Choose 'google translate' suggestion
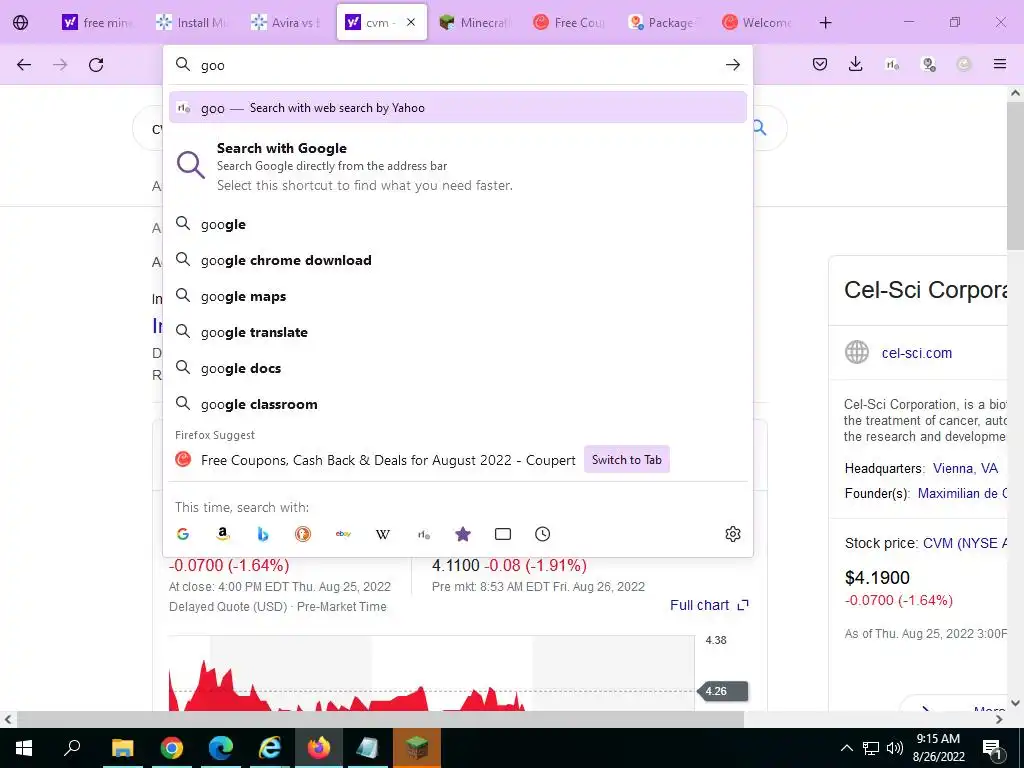Image resolution: width=1024 pixels, height=768 pixels. coord(458,332)
